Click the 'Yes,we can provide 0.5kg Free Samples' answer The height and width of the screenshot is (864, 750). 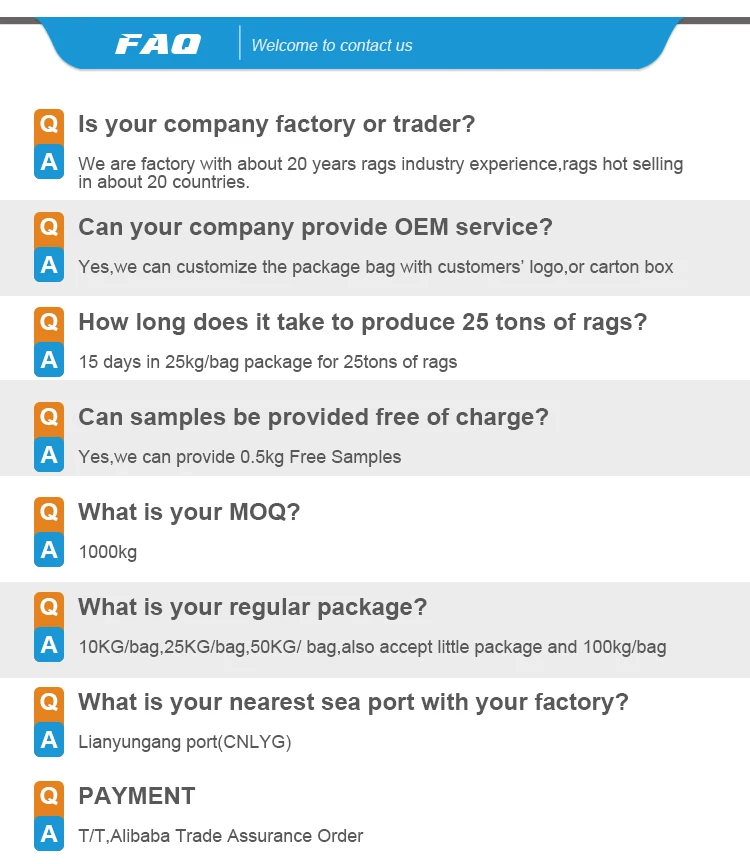click(240, 457)
